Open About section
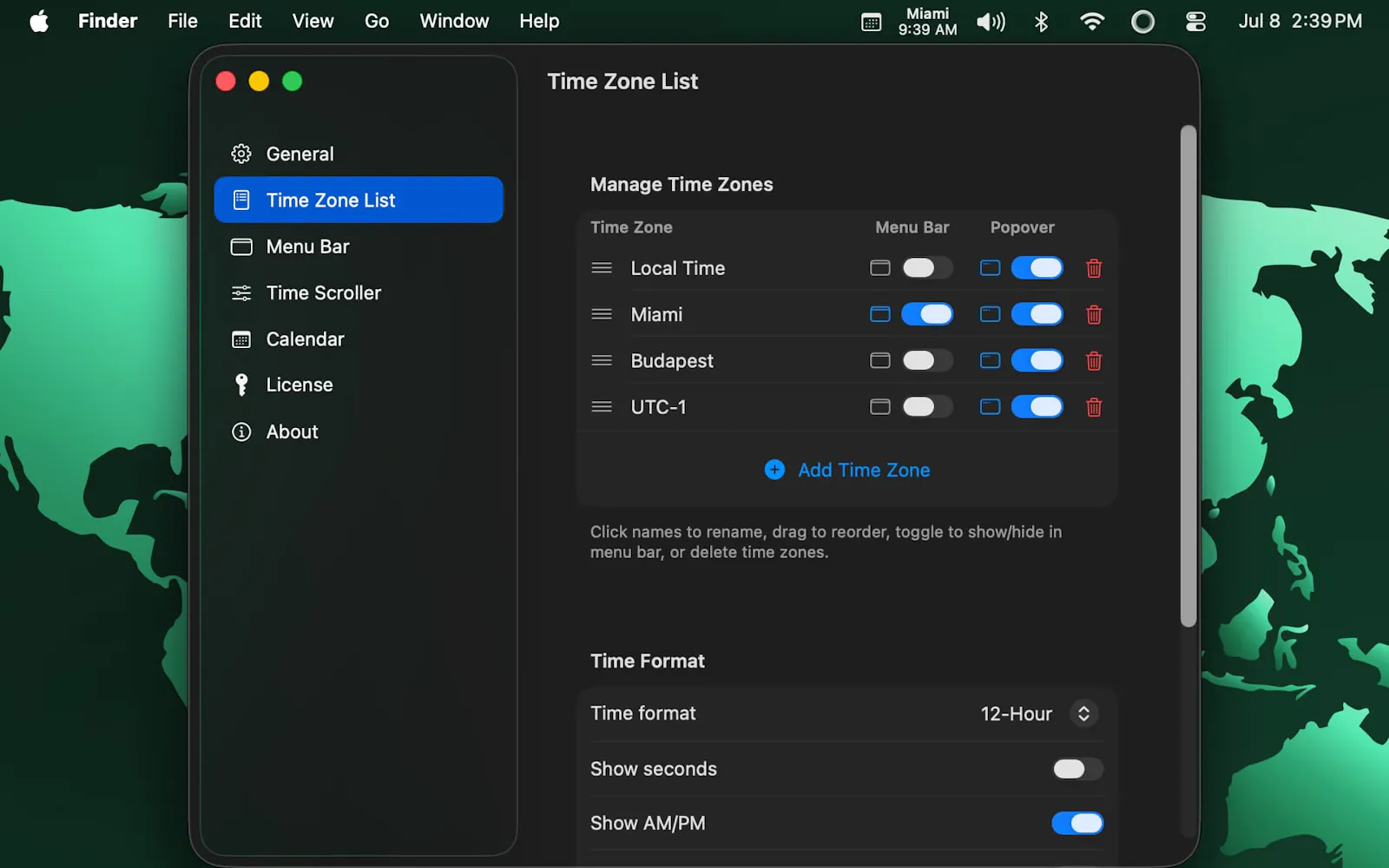1389x868 pixels. click(x=359, y=431)
